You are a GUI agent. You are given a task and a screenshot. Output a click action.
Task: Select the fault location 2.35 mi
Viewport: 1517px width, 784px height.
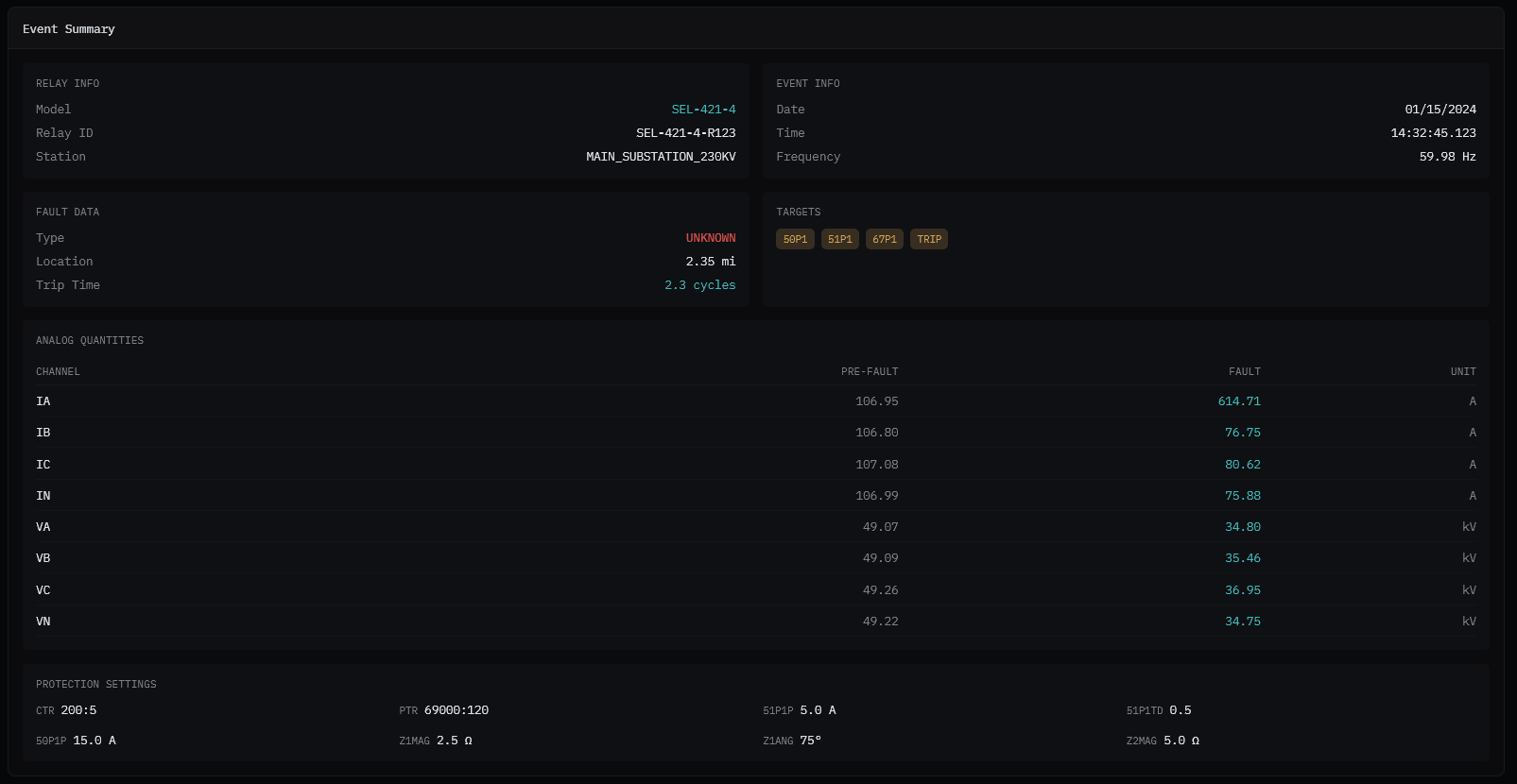711,262
